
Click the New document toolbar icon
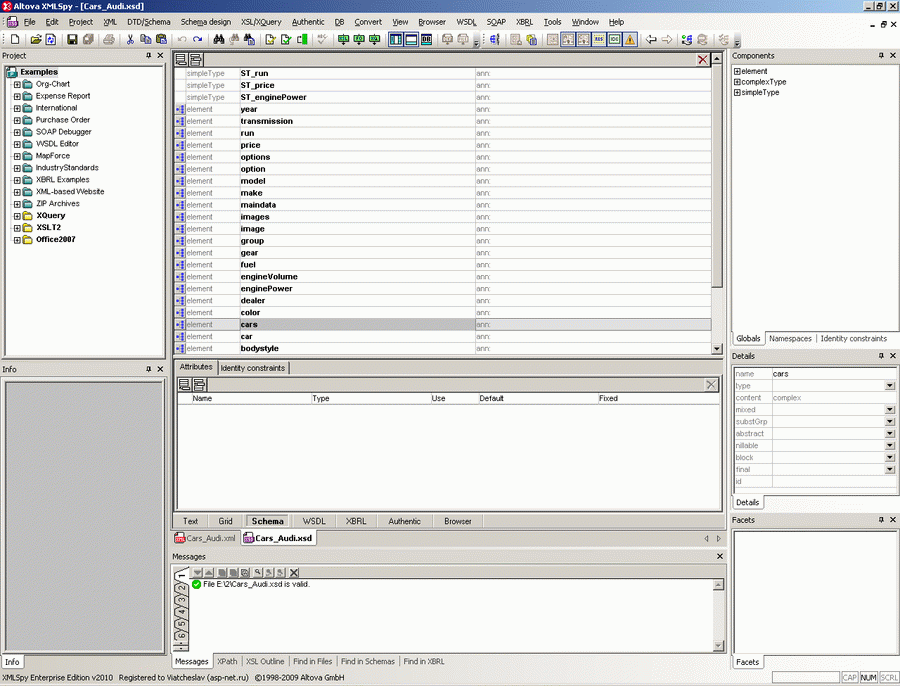15,39
